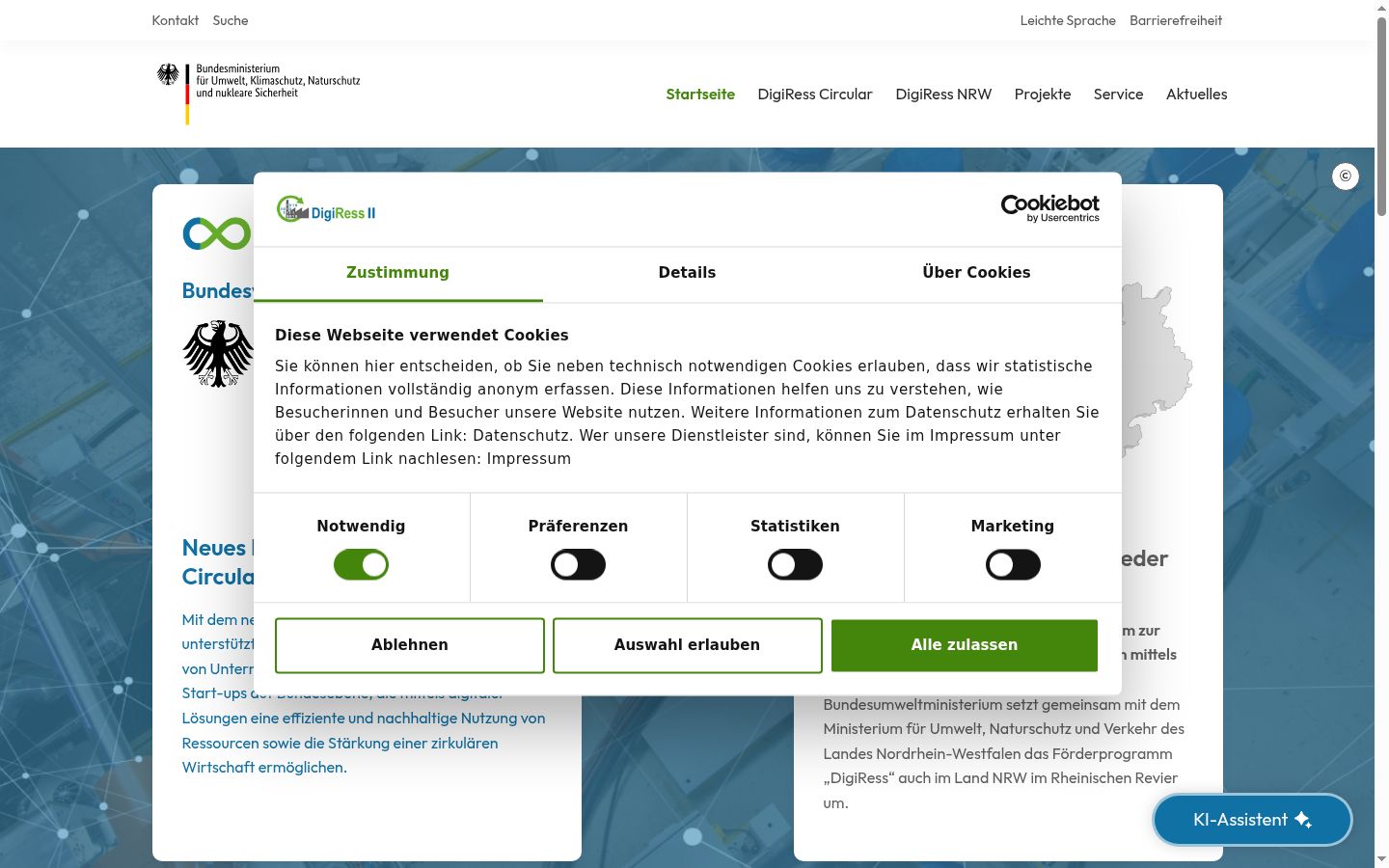Click the Suche link

pyautogui.click(x=231, y=20)
